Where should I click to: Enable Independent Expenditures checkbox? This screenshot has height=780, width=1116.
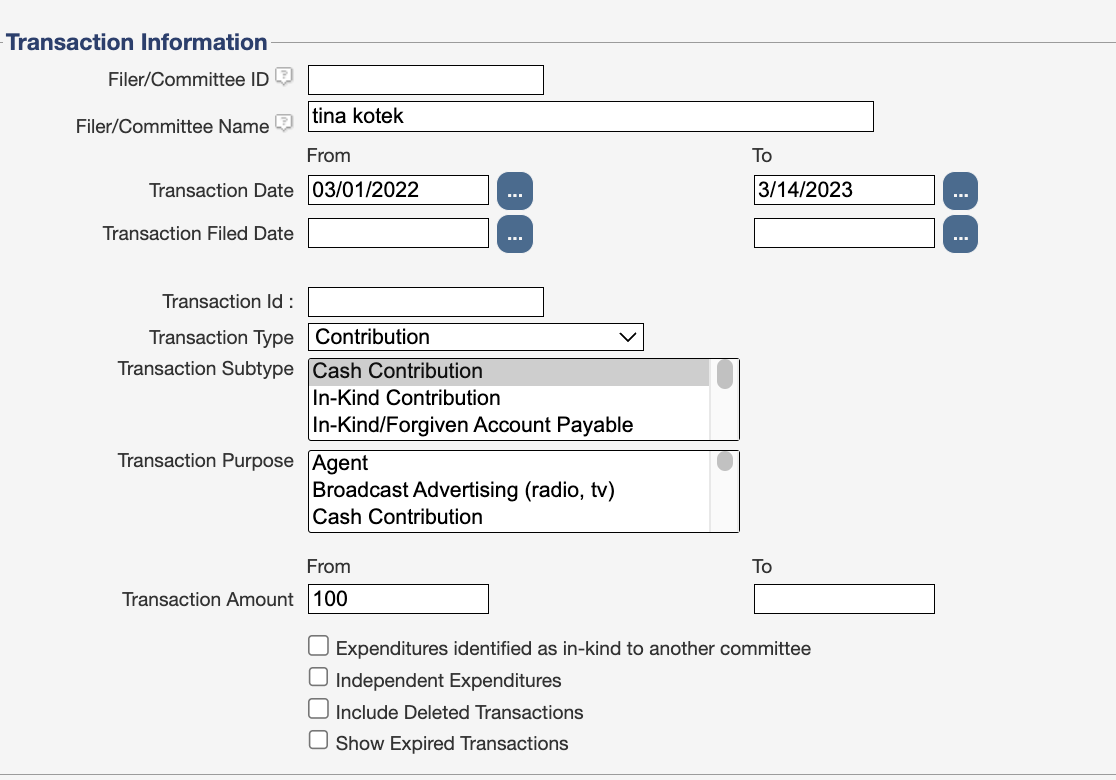click(x=318, y=677)
